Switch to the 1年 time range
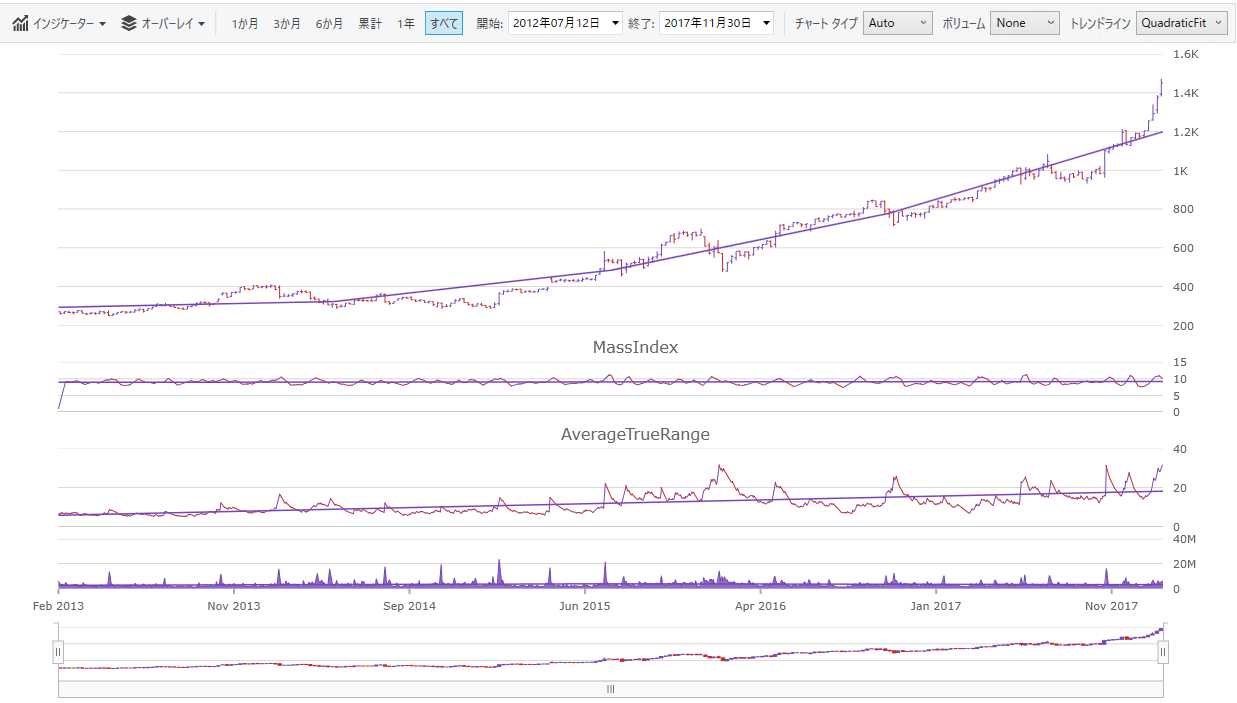 406,22
